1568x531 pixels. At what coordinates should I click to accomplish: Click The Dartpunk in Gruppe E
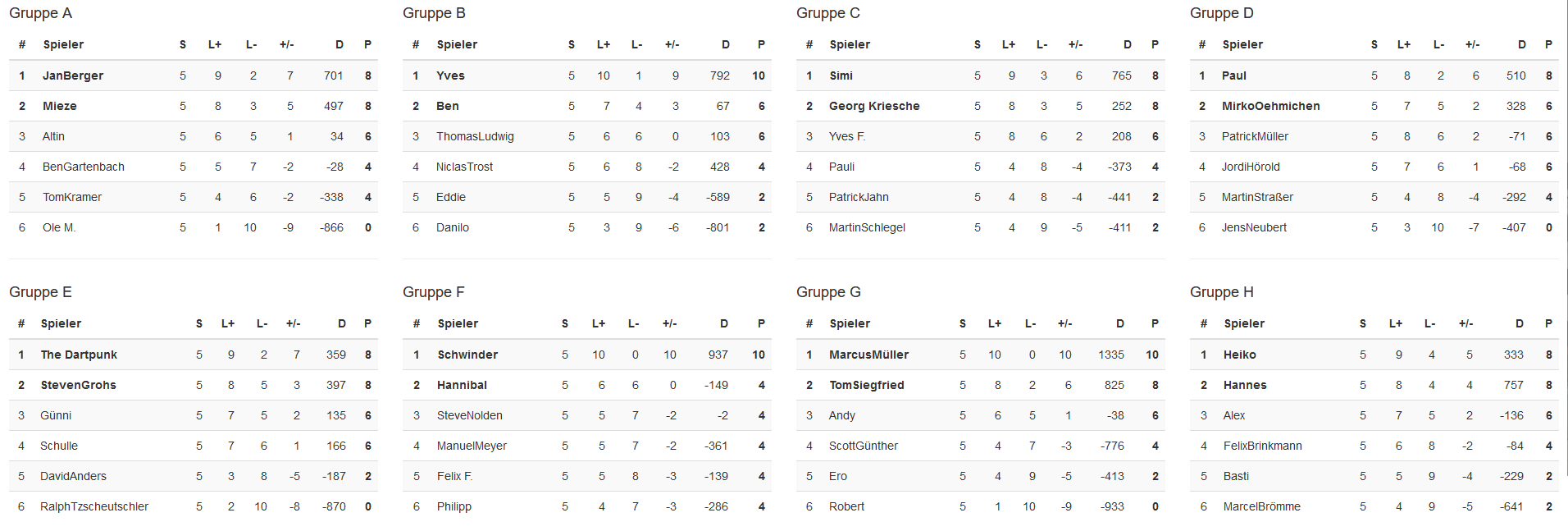(x=79, y=355)
